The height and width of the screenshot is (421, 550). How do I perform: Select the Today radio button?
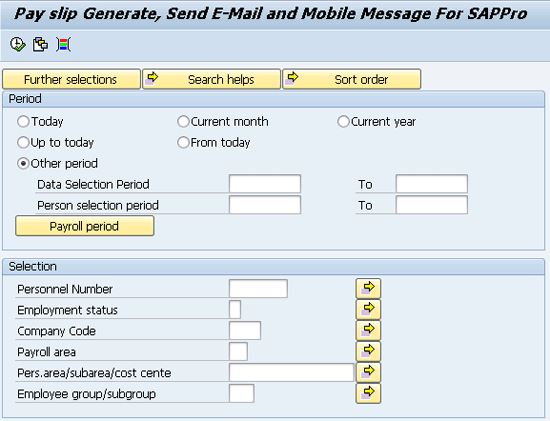click(23, 122)
